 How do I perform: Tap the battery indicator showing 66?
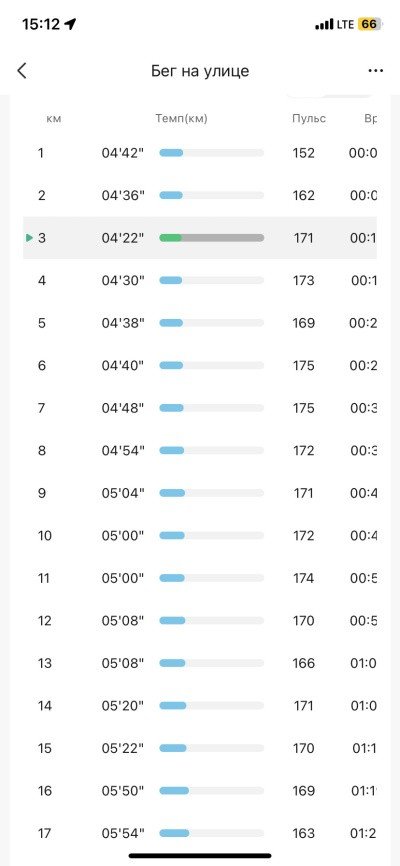pyautogui.click(x=369, y=24)
